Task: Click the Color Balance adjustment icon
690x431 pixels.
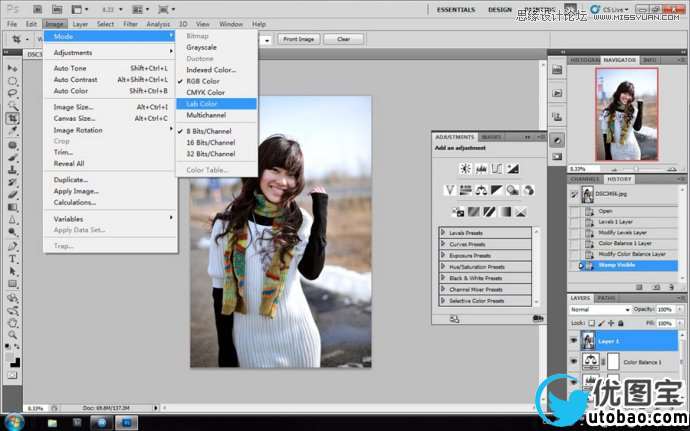Action: (481, 190)
